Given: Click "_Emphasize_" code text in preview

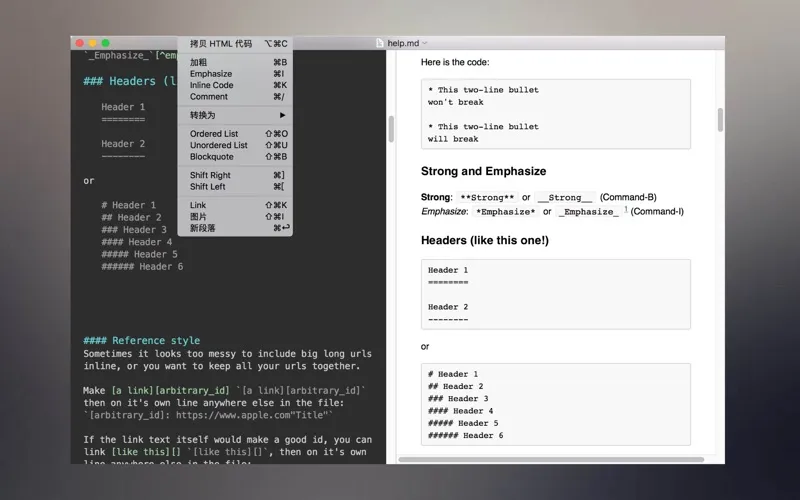Looking at the screenshot, I should pyautogui.click(x=588, y=212).
